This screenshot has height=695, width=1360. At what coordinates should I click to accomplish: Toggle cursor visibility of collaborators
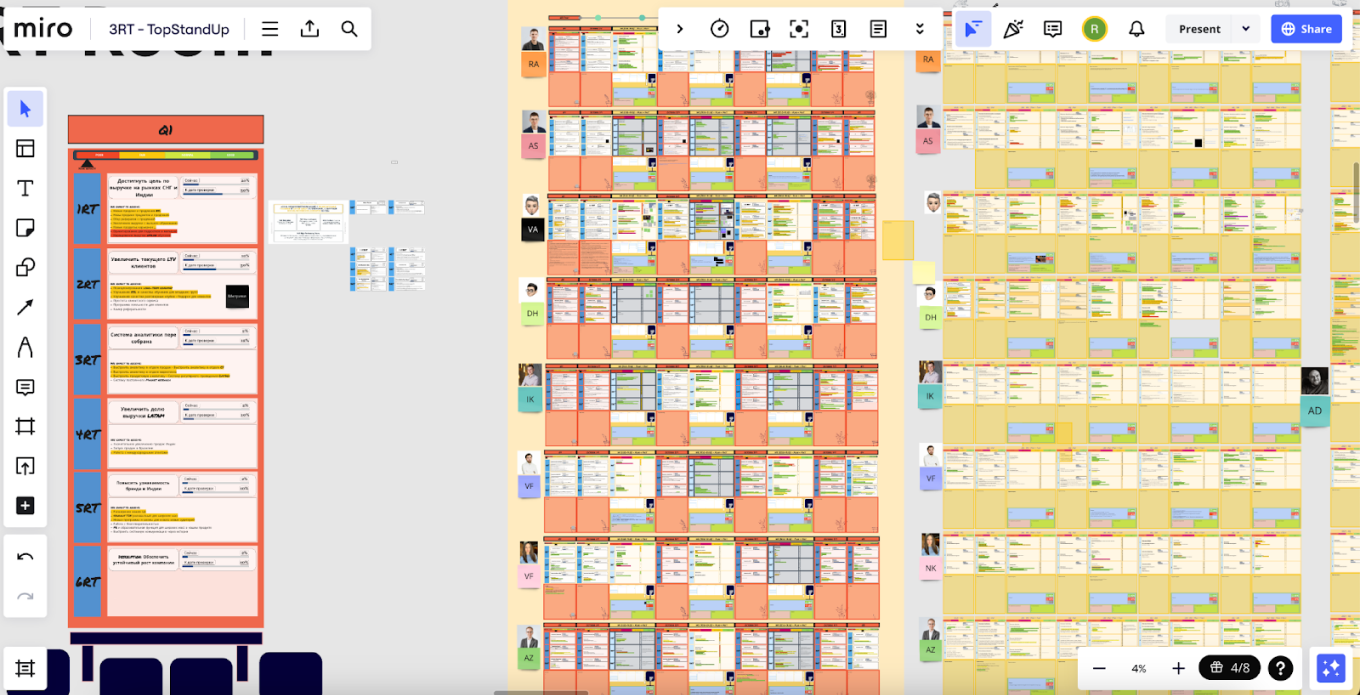972,29
